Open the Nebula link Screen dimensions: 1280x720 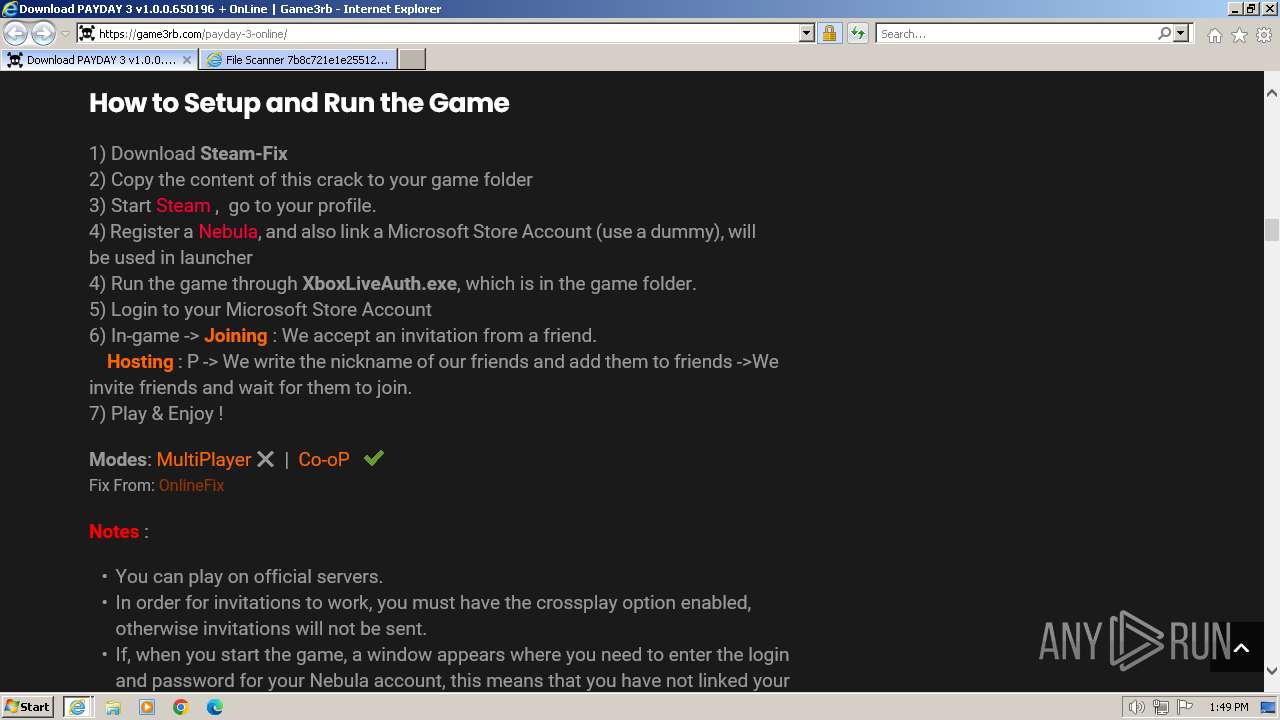pyautogui.click(x=228, y=231)
